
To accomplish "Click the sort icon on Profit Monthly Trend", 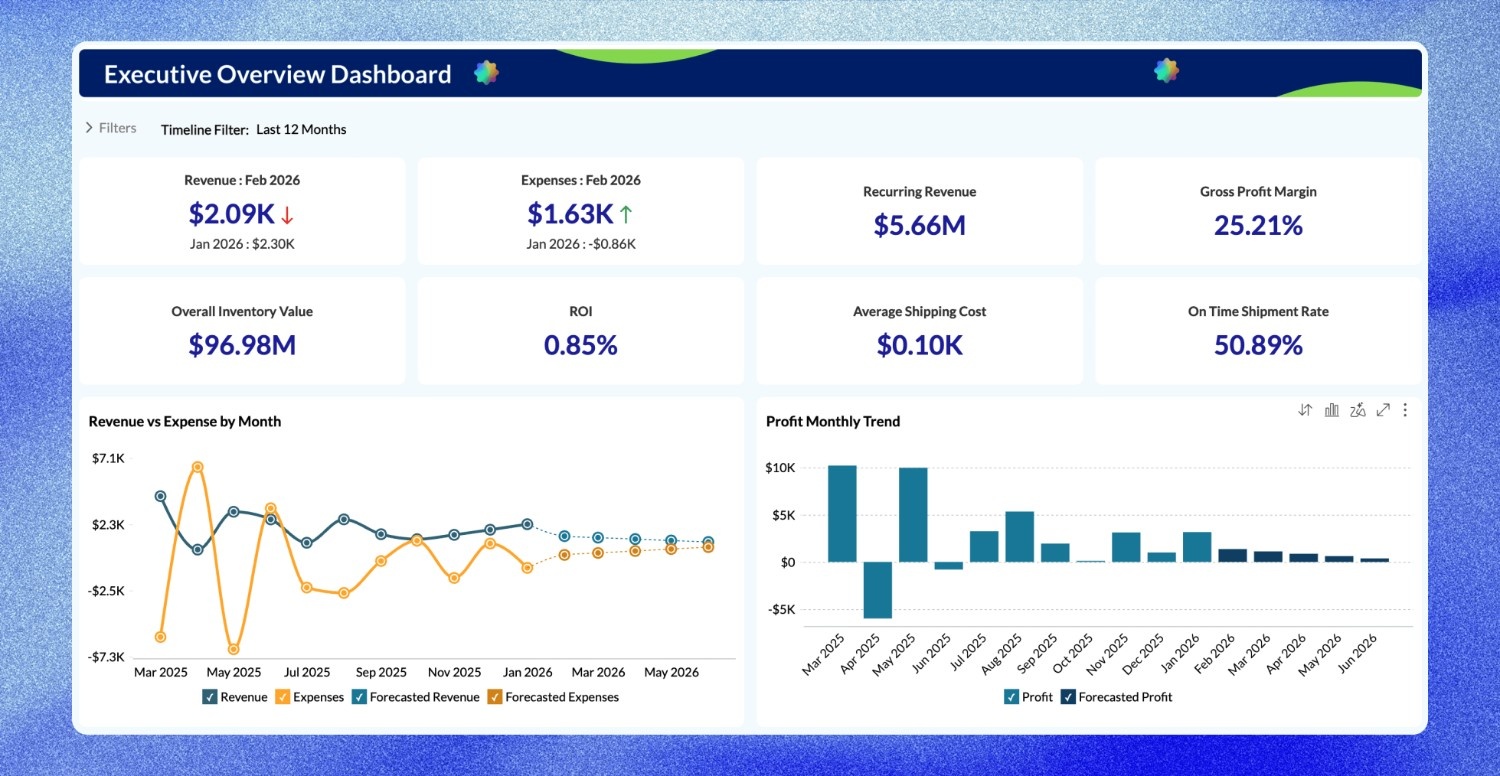I will pyautogui.click(x=1305, y=410).
